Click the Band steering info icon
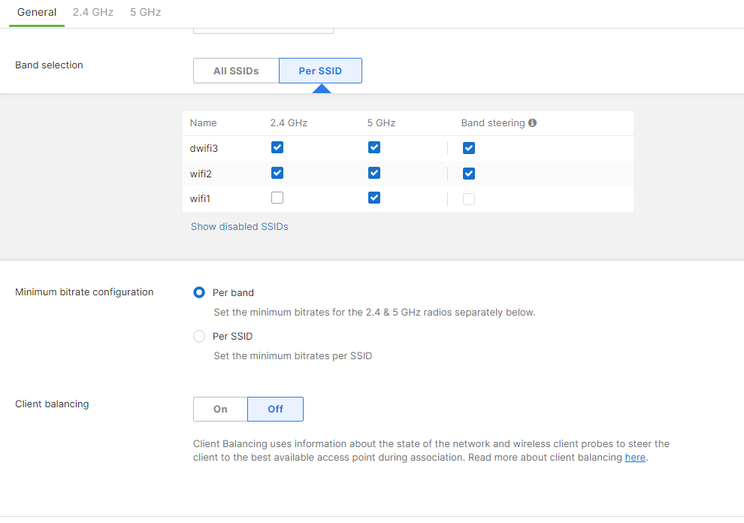 click(532, 123)
